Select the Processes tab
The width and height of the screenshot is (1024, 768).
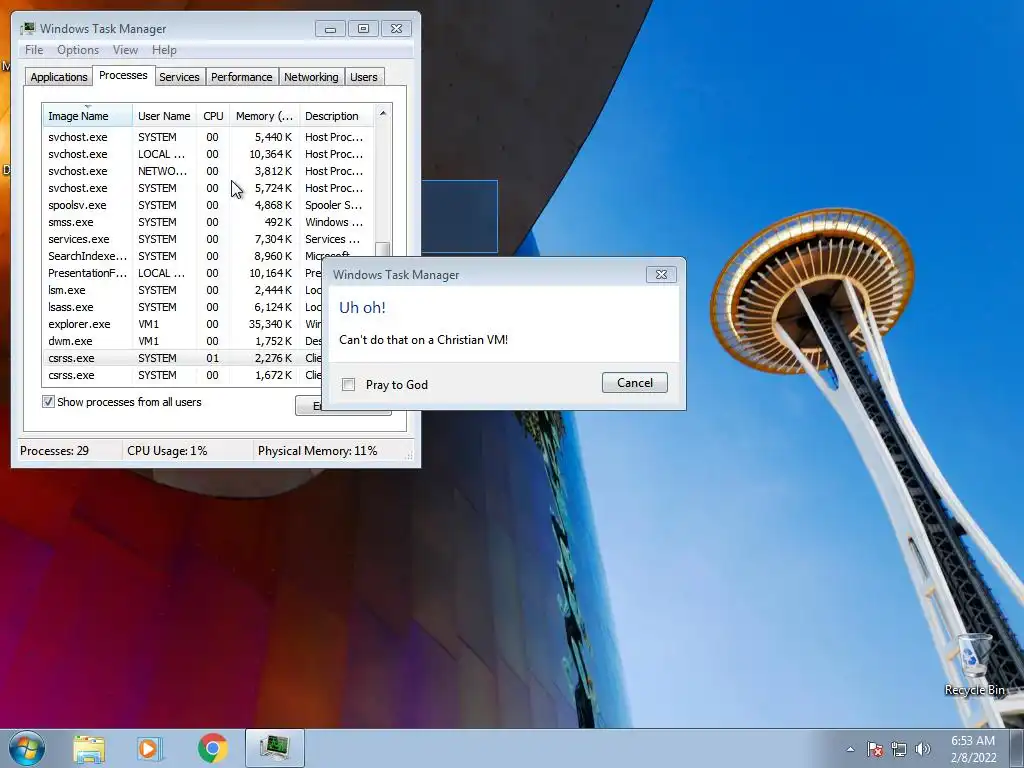click(123, 75)
